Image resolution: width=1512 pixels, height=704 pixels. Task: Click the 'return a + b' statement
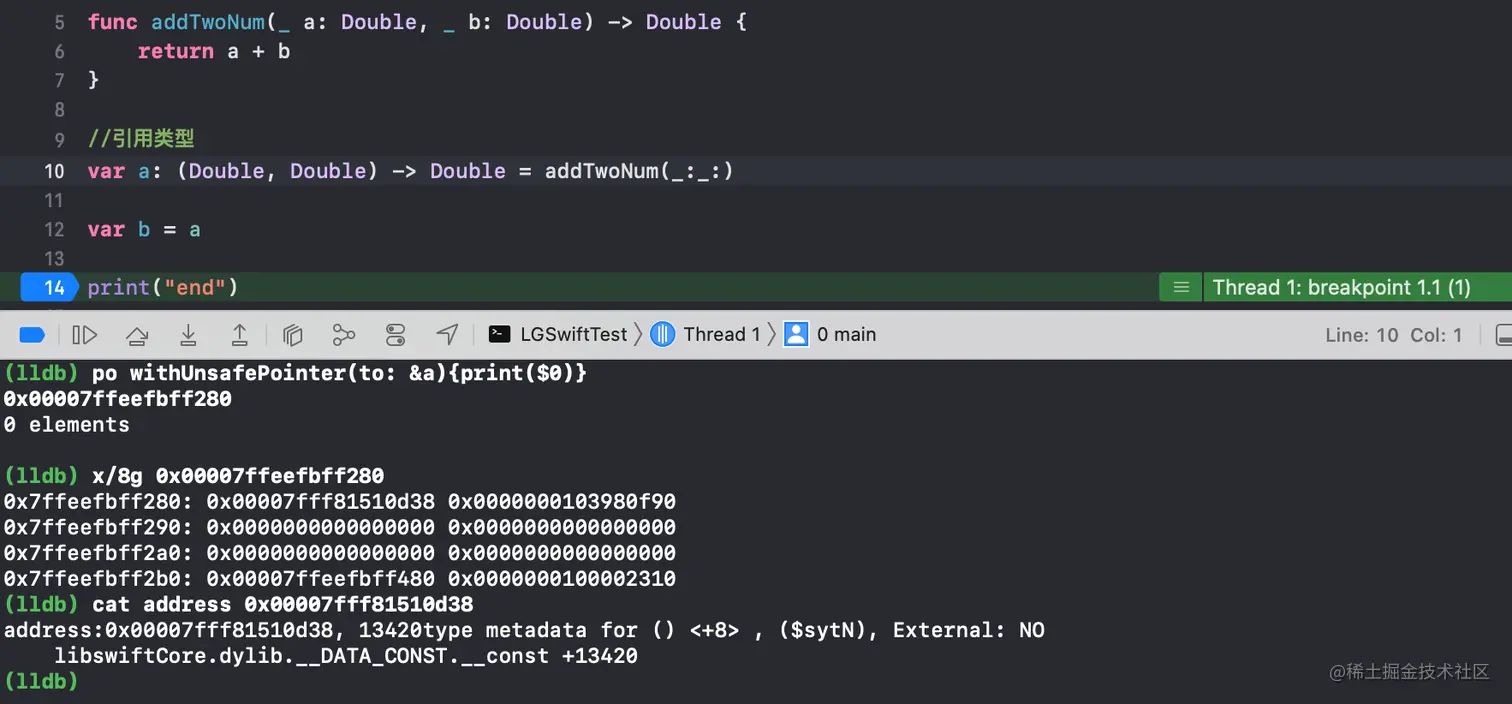[x=214, y=51]
